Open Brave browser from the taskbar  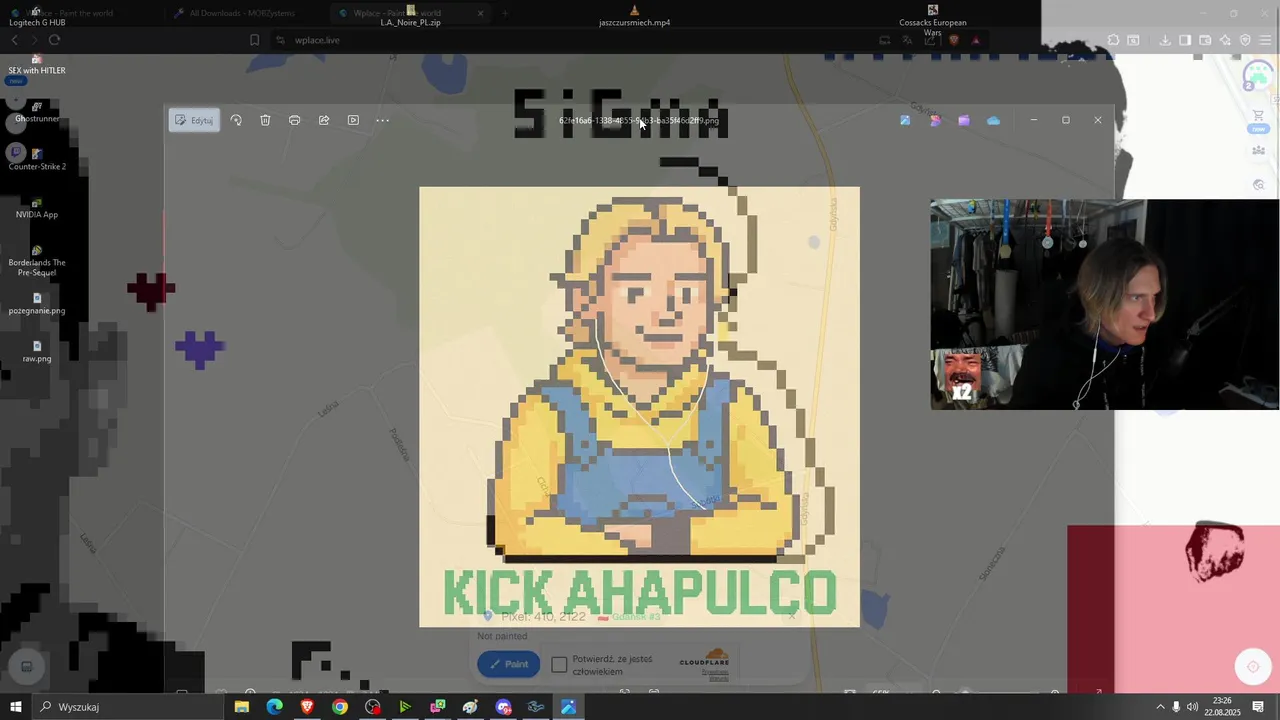[x=307, y=707]
